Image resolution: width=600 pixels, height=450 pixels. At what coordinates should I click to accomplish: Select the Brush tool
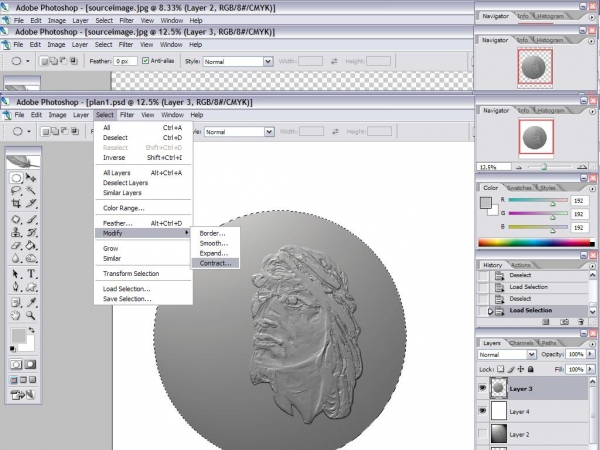point(31,219)
